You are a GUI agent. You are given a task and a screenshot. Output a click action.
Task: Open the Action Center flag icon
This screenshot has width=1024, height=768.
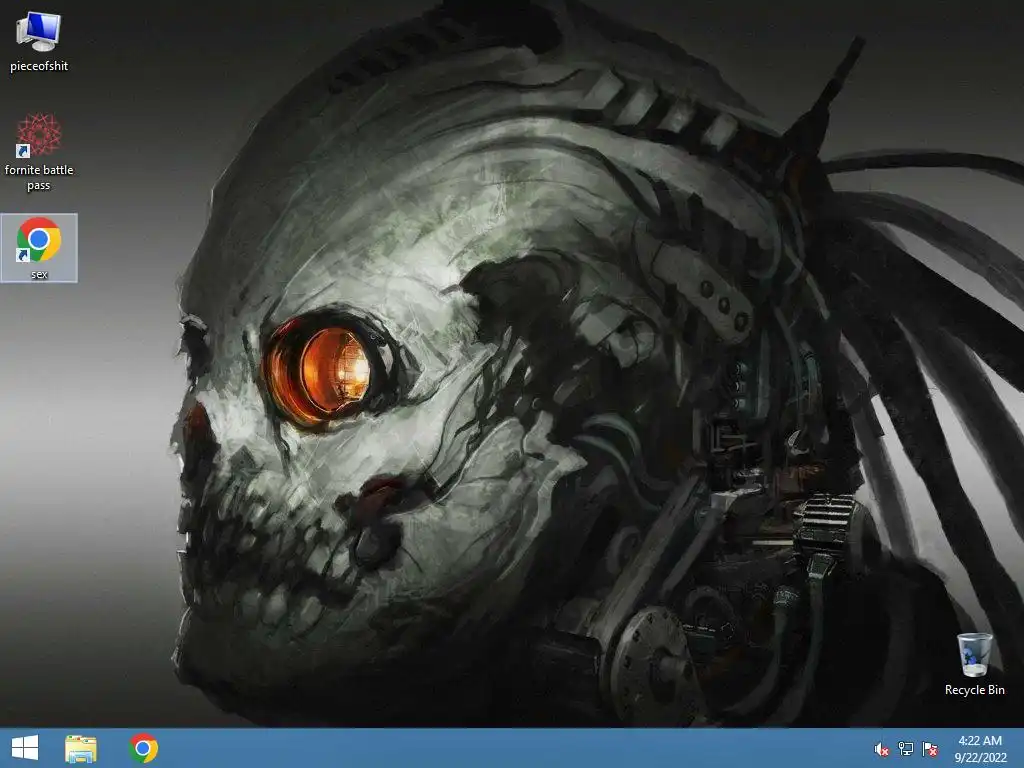[930, 749]
